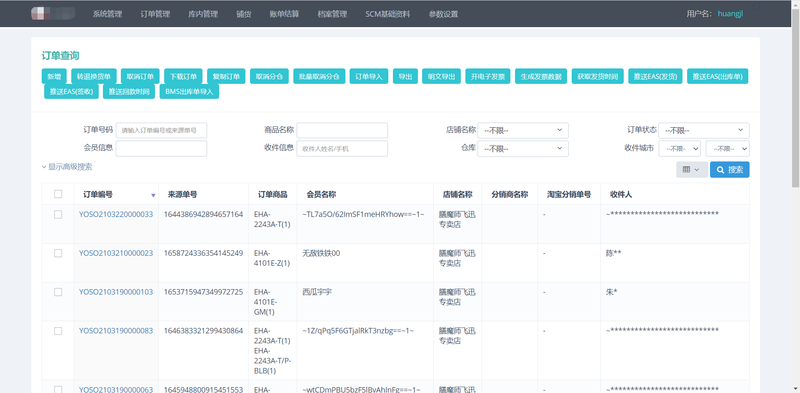
Task: Click the 明文导出 button
Action: coord(441,76)
